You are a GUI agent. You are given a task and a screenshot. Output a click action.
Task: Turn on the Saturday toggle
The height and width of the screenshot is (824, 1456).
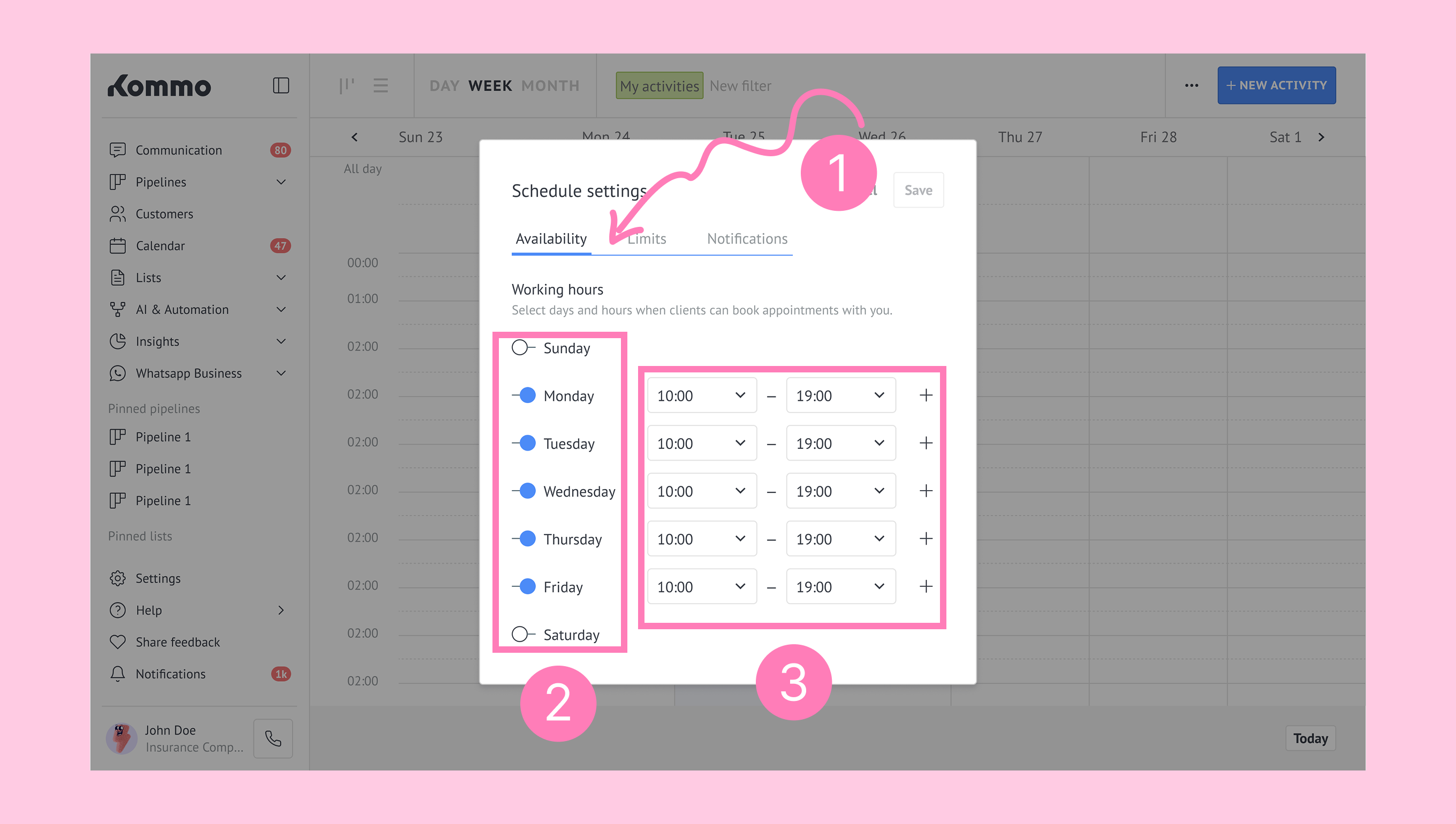523,635
